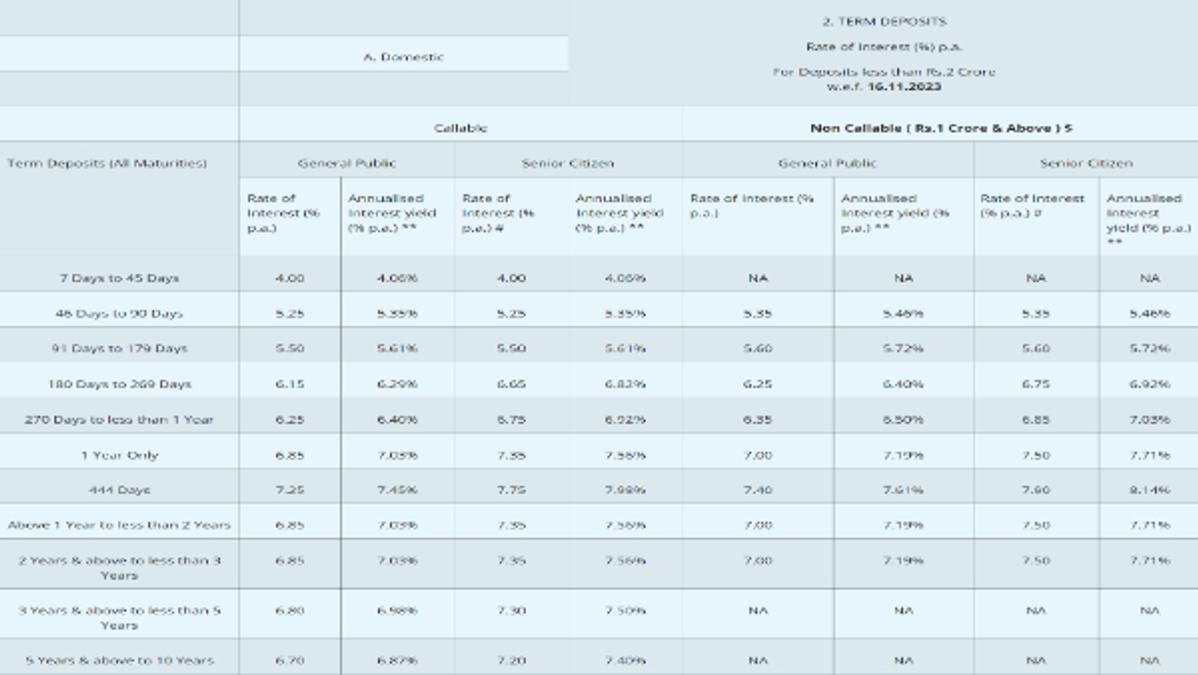This screenshot has width=1198, height=675.
Task: Select 6.75 rate in 180 Days to 269 Days row
Action: click(x=1035, y=384)
